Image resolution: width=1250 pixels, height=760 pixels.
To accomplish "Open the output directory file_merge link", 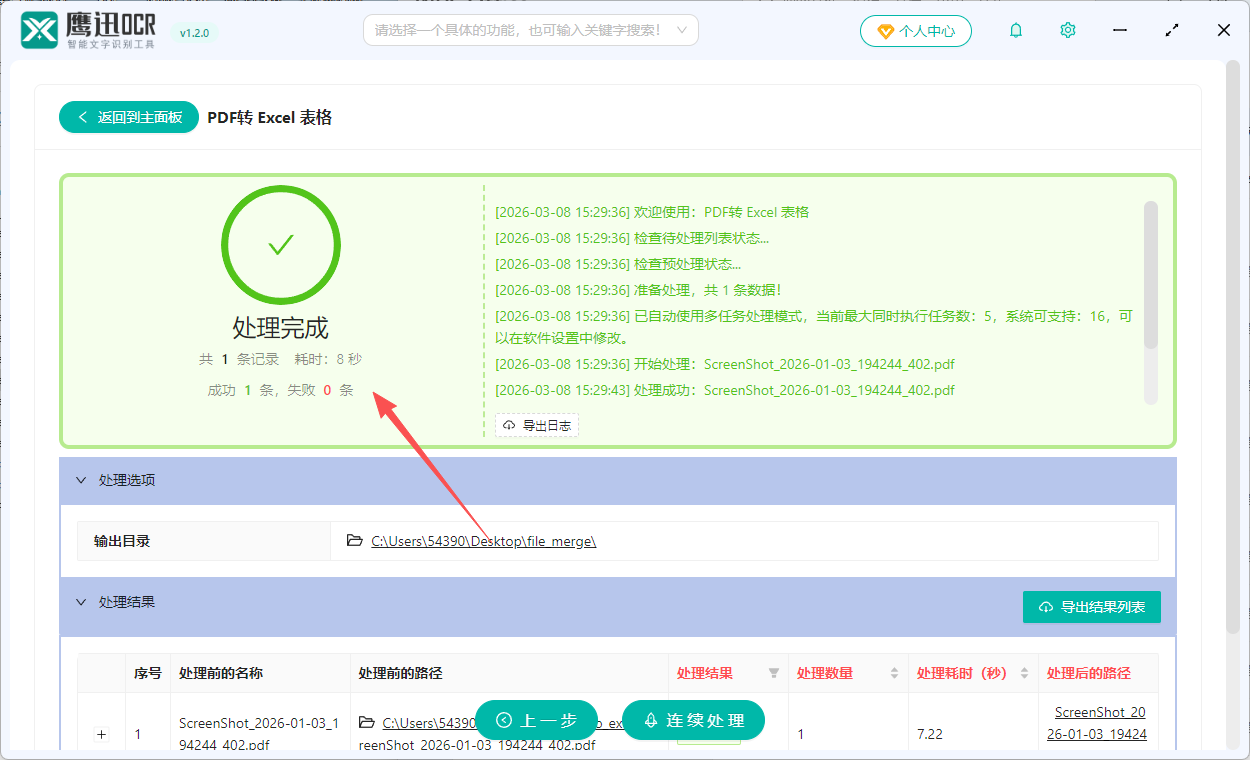I will 483,540.
